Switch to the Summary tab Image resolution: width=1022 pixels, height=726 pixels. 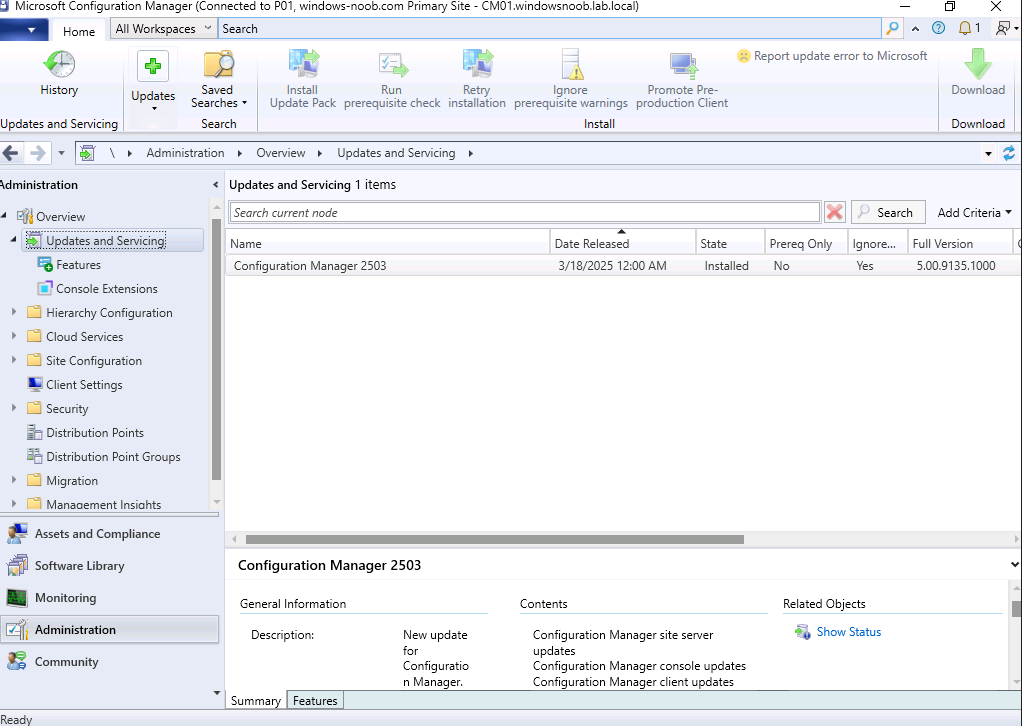pos(256,701)
